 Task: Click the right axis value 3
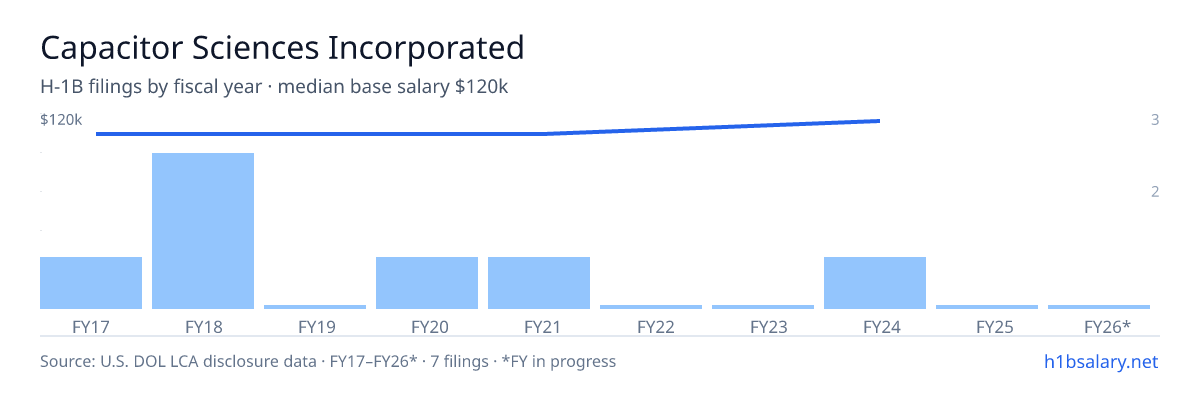point(1155,120)
